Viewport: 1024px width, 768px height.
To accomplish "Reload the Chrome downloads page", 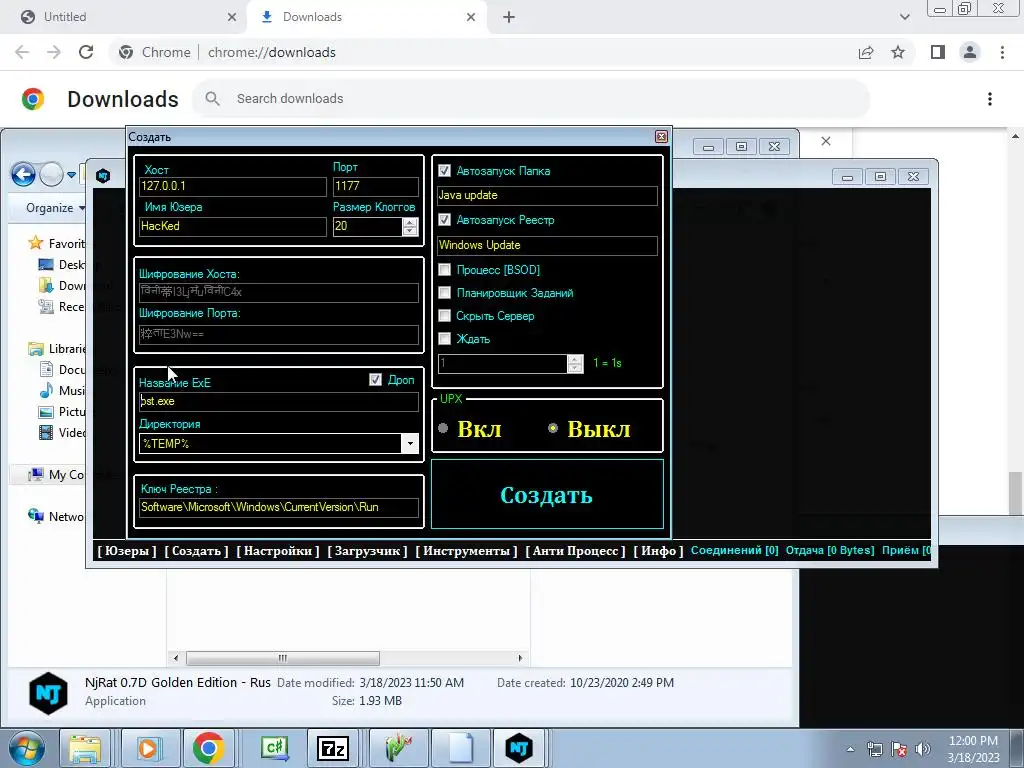I will (86, 52).
